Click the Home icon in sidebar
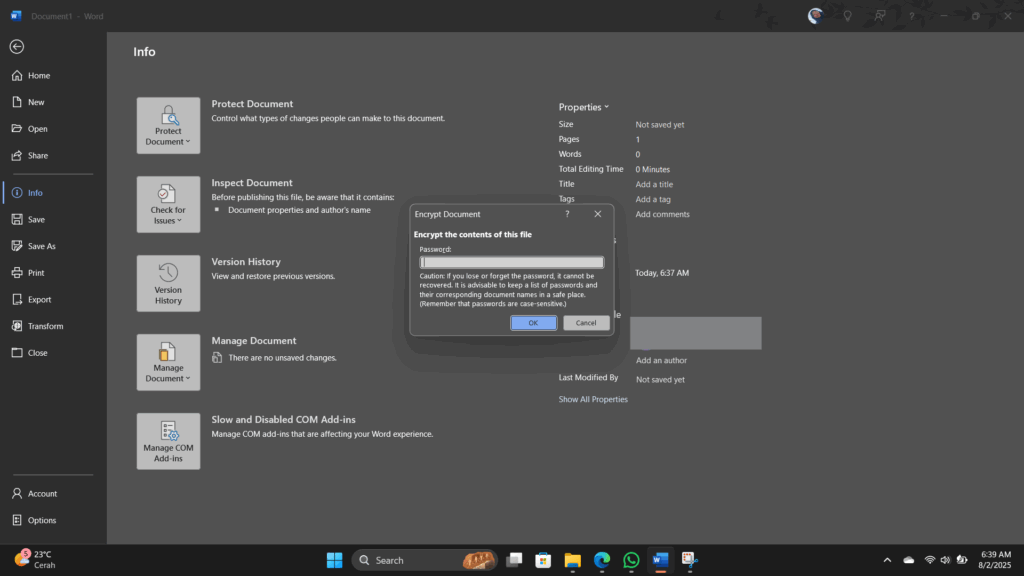1024x576 pixels. (17, 76)
